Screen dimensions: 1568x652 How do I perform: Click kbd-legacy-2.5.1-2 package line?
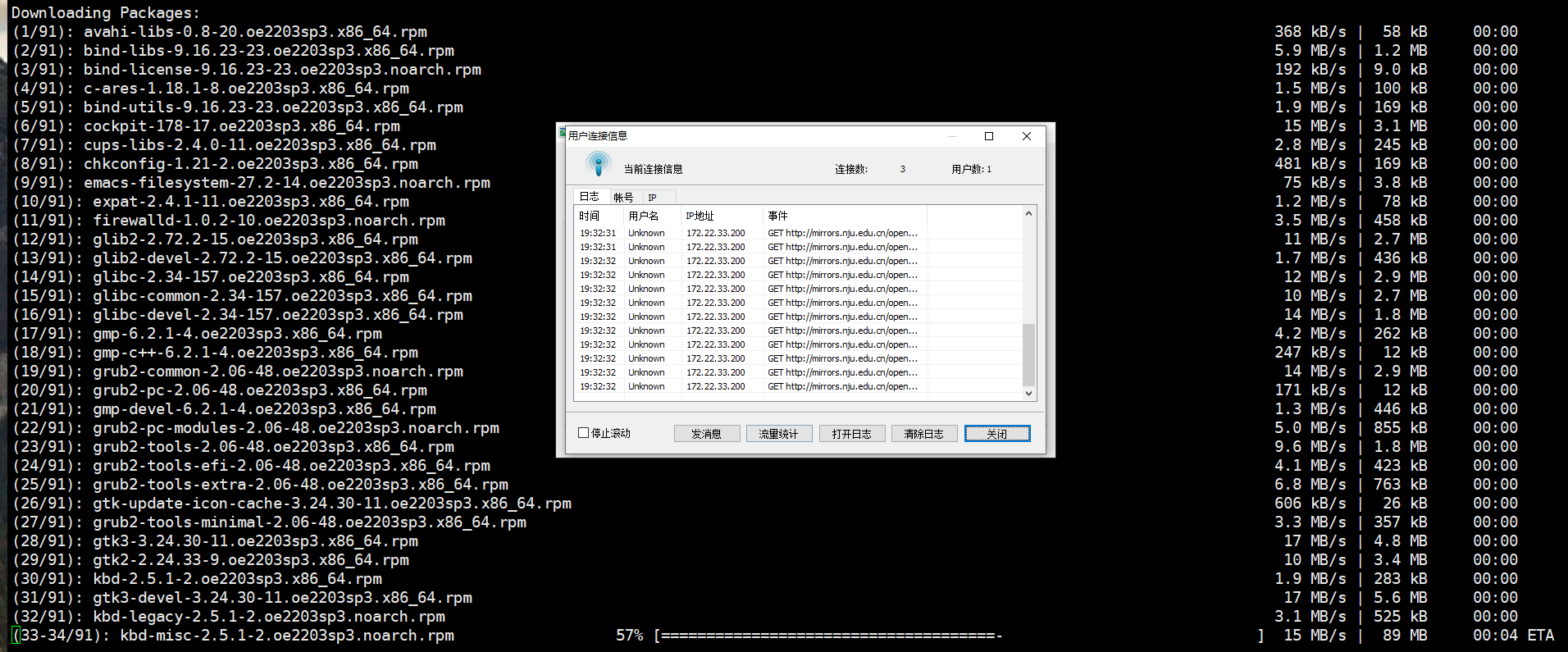(228, 616)
